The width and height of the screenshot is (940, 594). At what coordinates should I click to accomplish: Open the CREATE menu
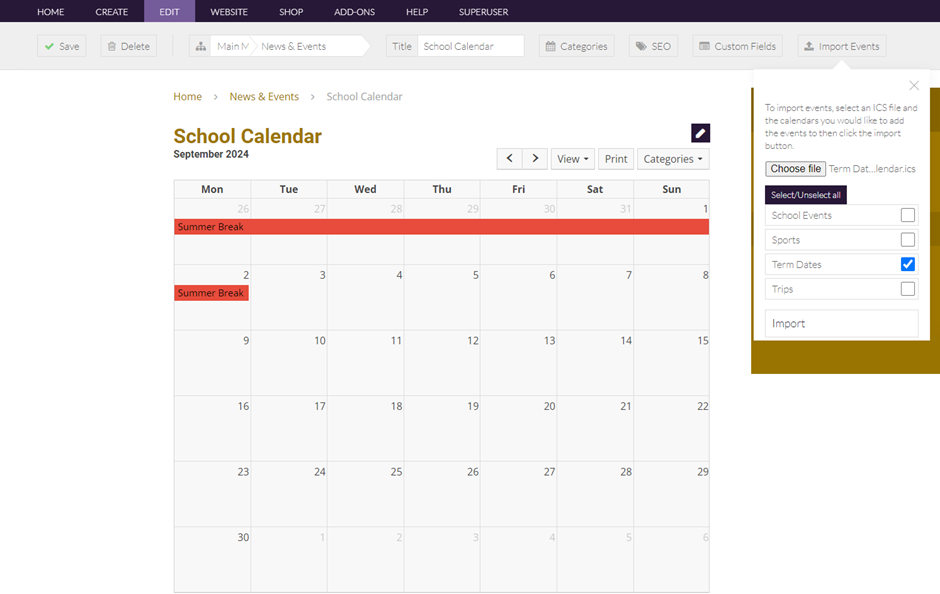(112, 11)
